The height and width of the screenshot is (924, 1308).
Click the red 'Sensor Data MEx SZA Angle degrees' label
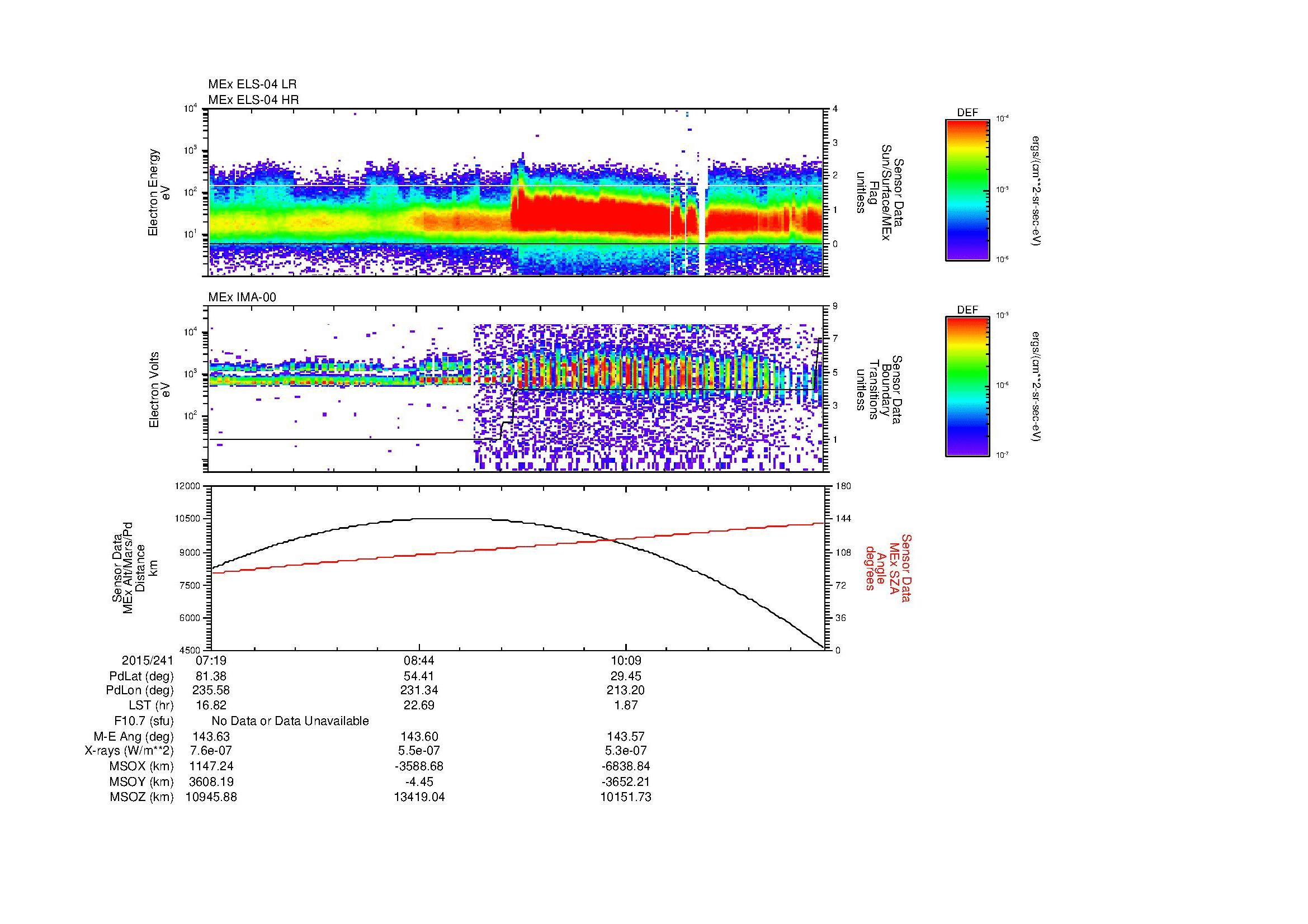(x=887, y=567)
